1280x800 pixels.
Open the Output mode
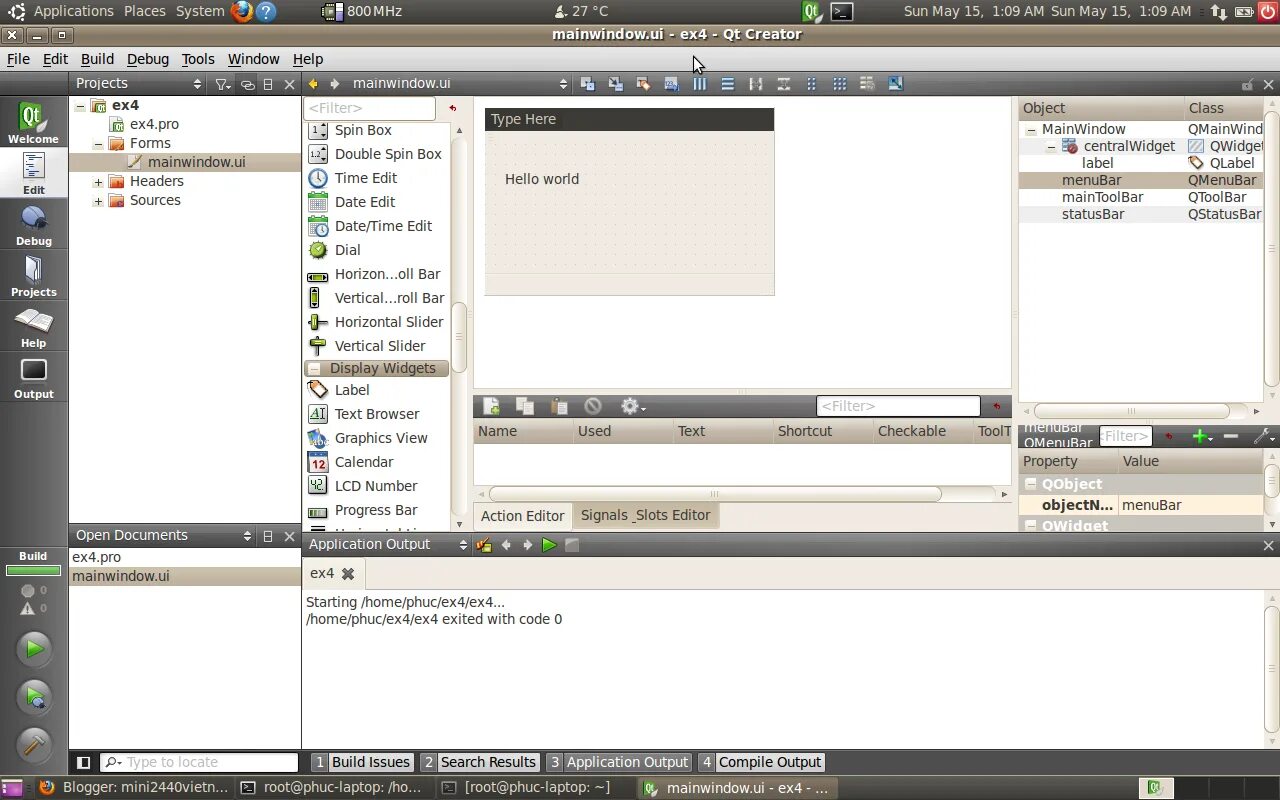33,378
